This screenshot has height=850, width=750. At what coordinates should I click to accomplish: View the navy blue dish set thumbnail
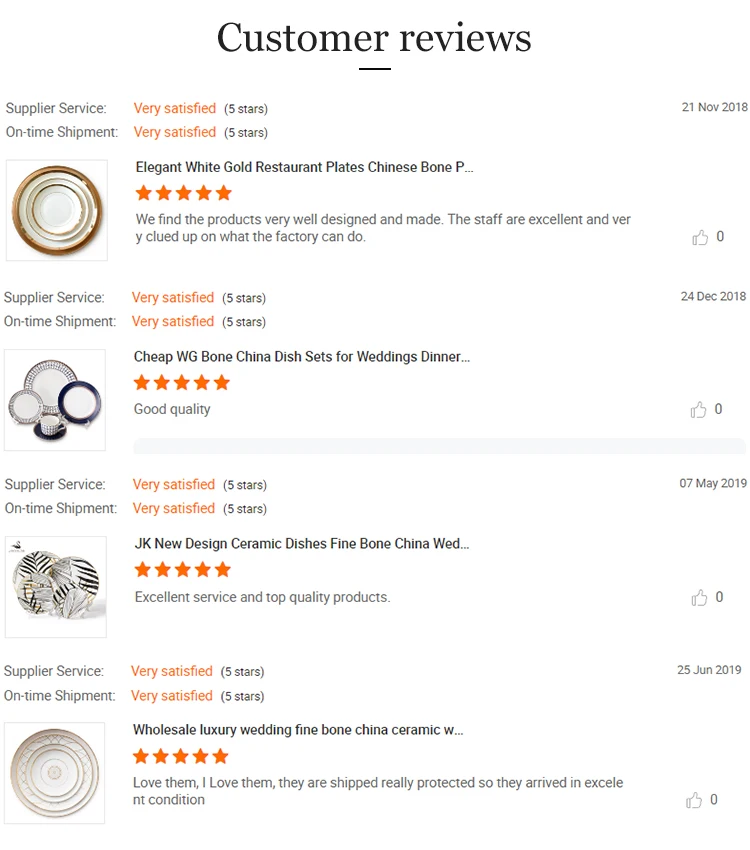pos(55,399)
